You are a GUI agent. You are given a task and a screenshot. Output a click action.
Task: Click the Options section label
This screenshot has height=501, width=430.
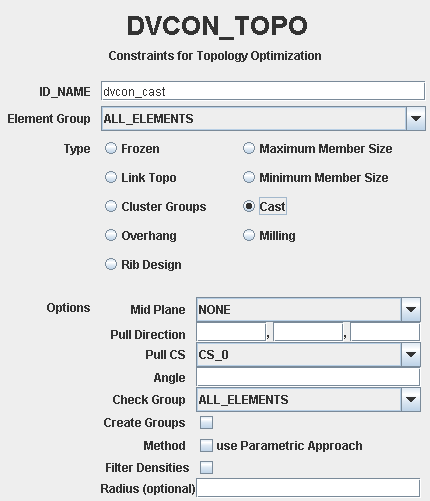click(x=68, y=308)
